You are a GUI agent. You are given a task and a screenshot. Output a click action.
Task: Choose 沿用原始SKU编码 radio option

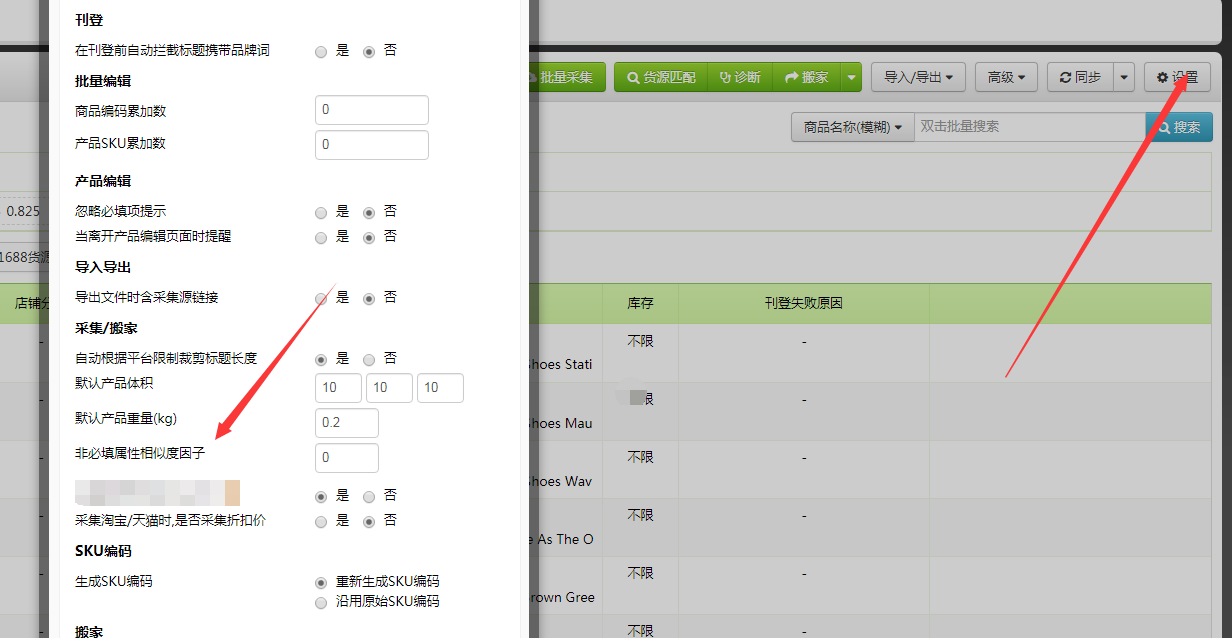[321, 602]
